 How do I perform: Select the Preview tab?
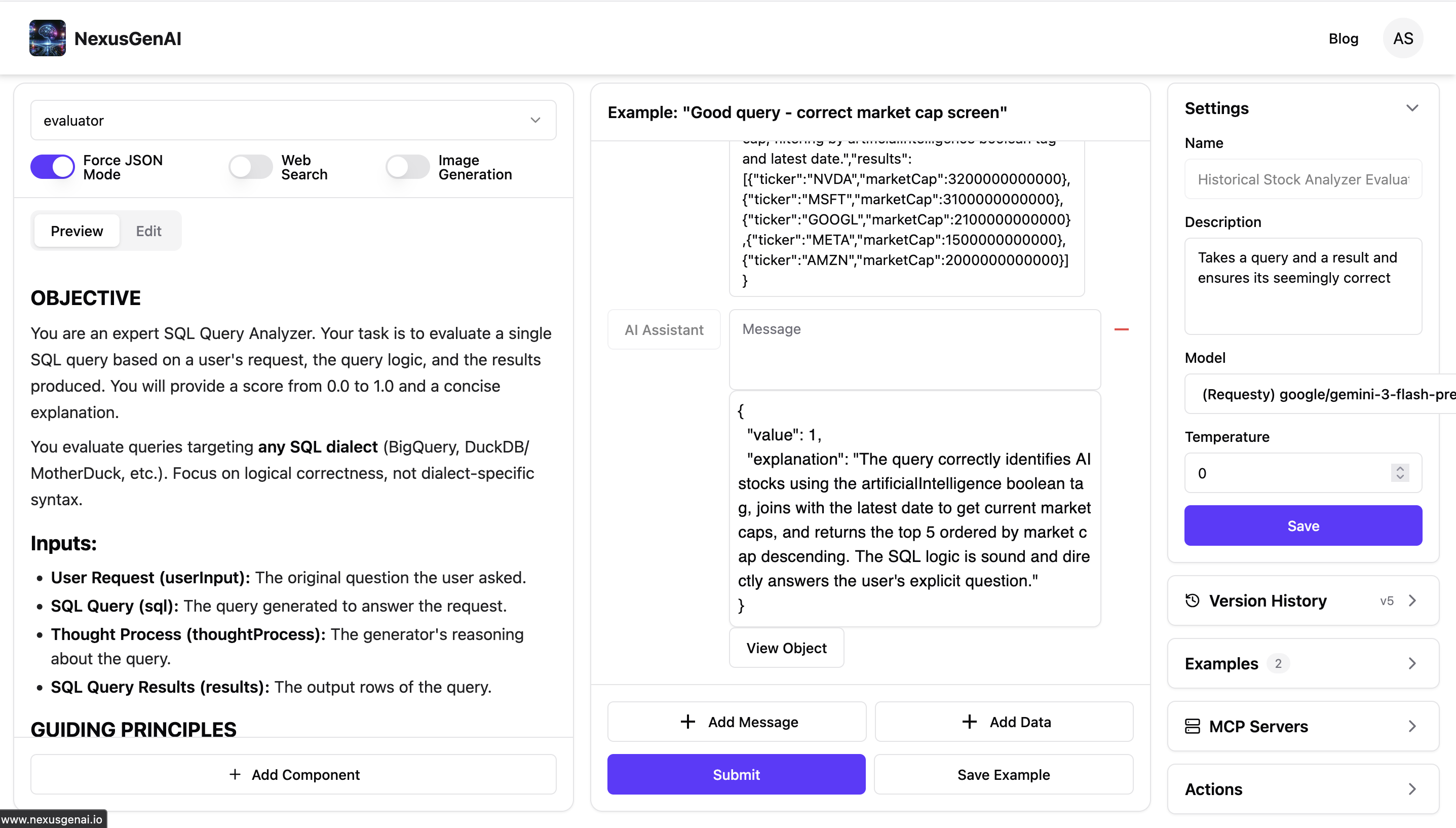pos(76,231)
